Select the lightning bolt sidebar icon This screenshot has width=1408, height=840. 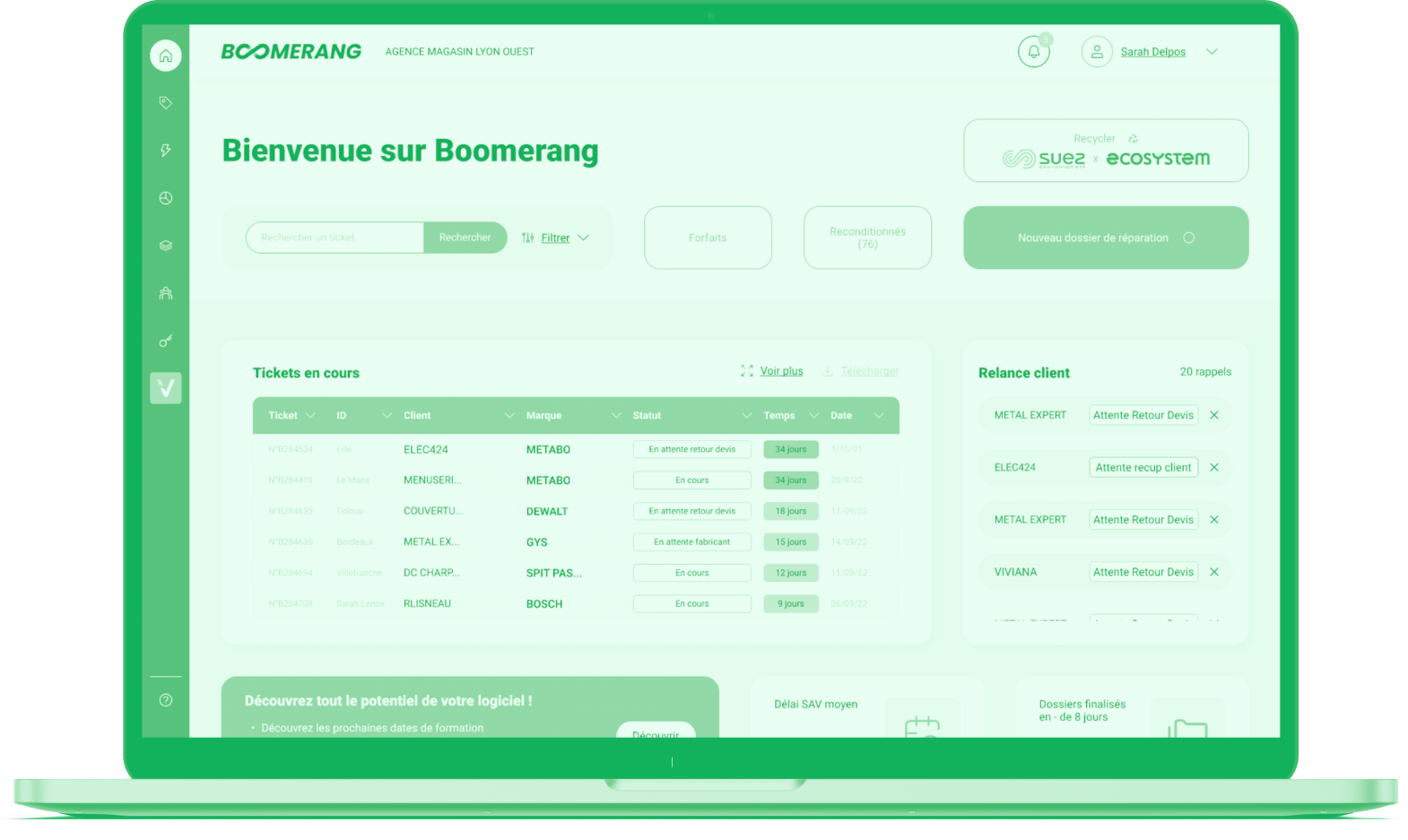tap(165, 151)
